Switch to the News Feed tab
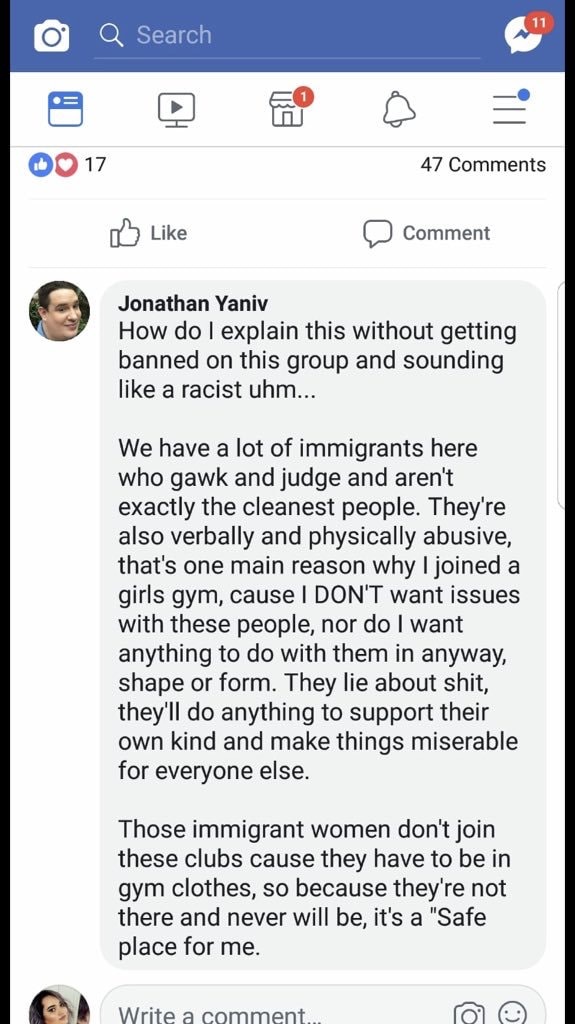Viewport: 575px width, 1024px height. pyautogui.click(x=65, y=108)
